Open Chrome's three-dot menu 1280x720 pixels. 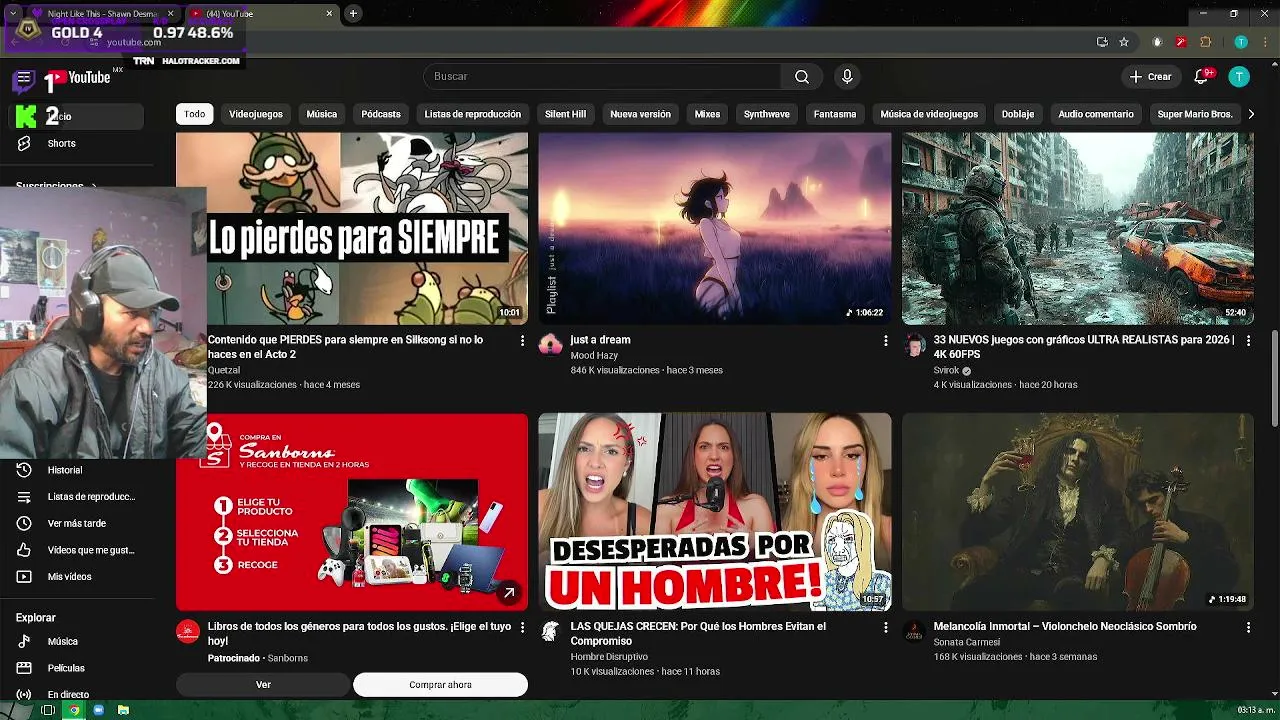[1265, 42]
